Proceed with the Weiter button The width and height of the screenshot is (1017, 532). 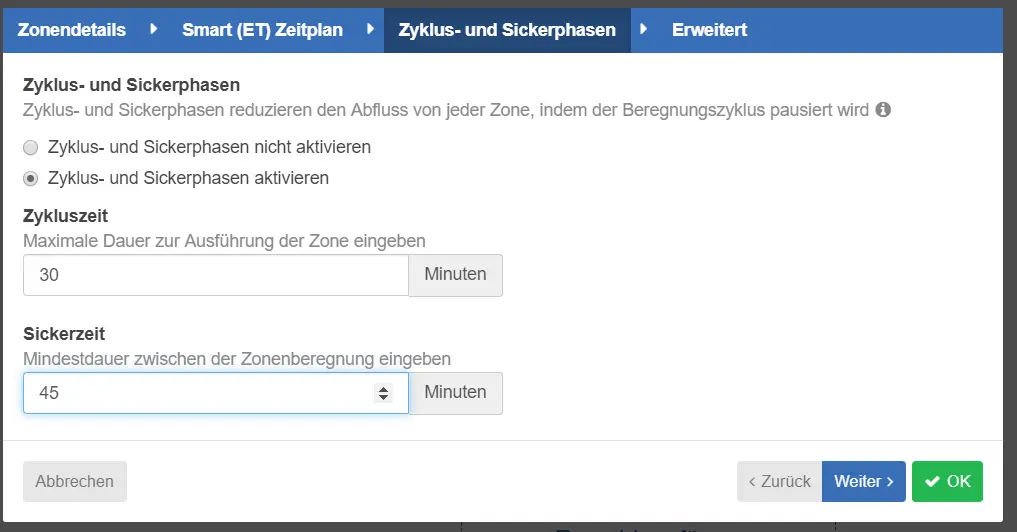[x=864, y=481]
